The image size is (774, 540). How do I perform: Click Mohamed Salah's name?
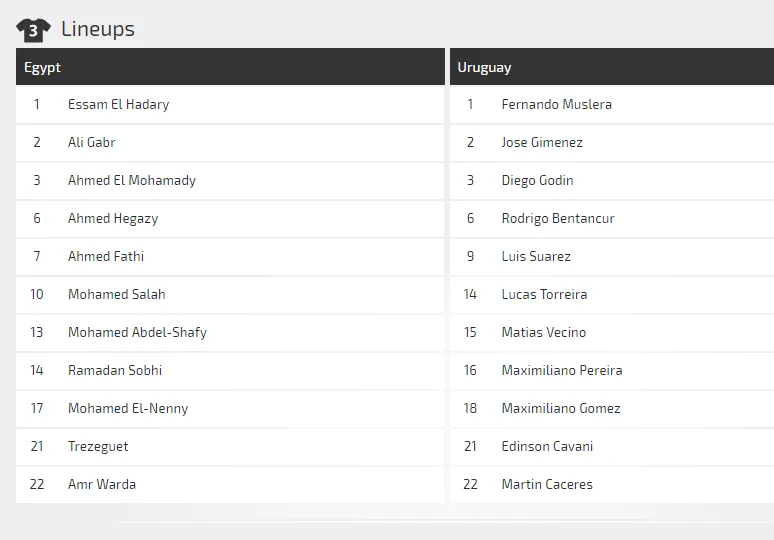116,295
